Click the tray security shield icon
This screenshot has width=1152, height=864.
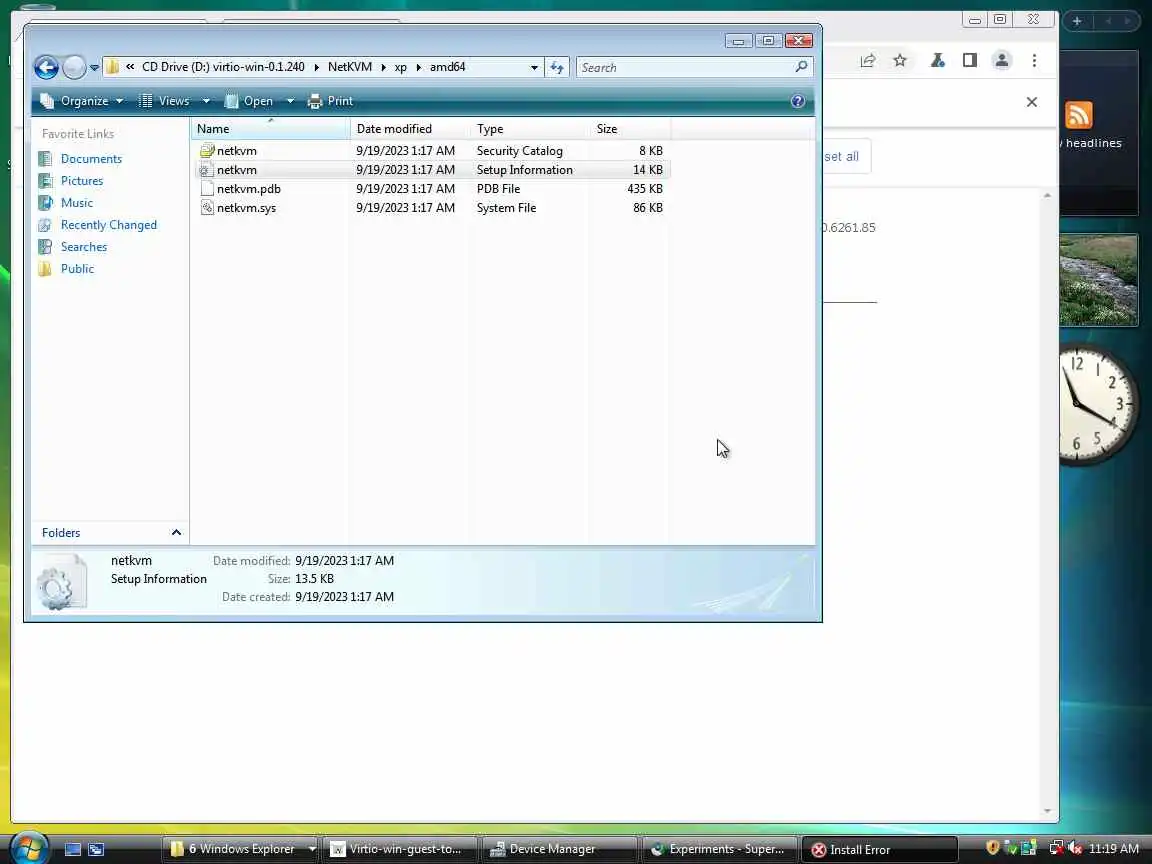tap(993, 848)
